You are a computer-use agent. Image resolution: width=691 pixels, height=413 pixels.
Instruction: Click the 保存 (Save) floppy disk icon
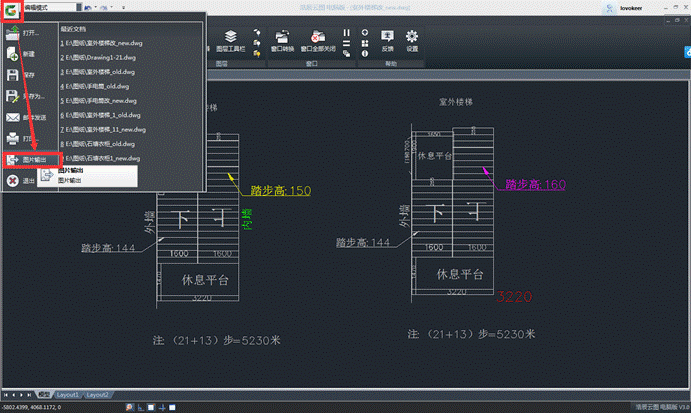[x=14, y=75]
